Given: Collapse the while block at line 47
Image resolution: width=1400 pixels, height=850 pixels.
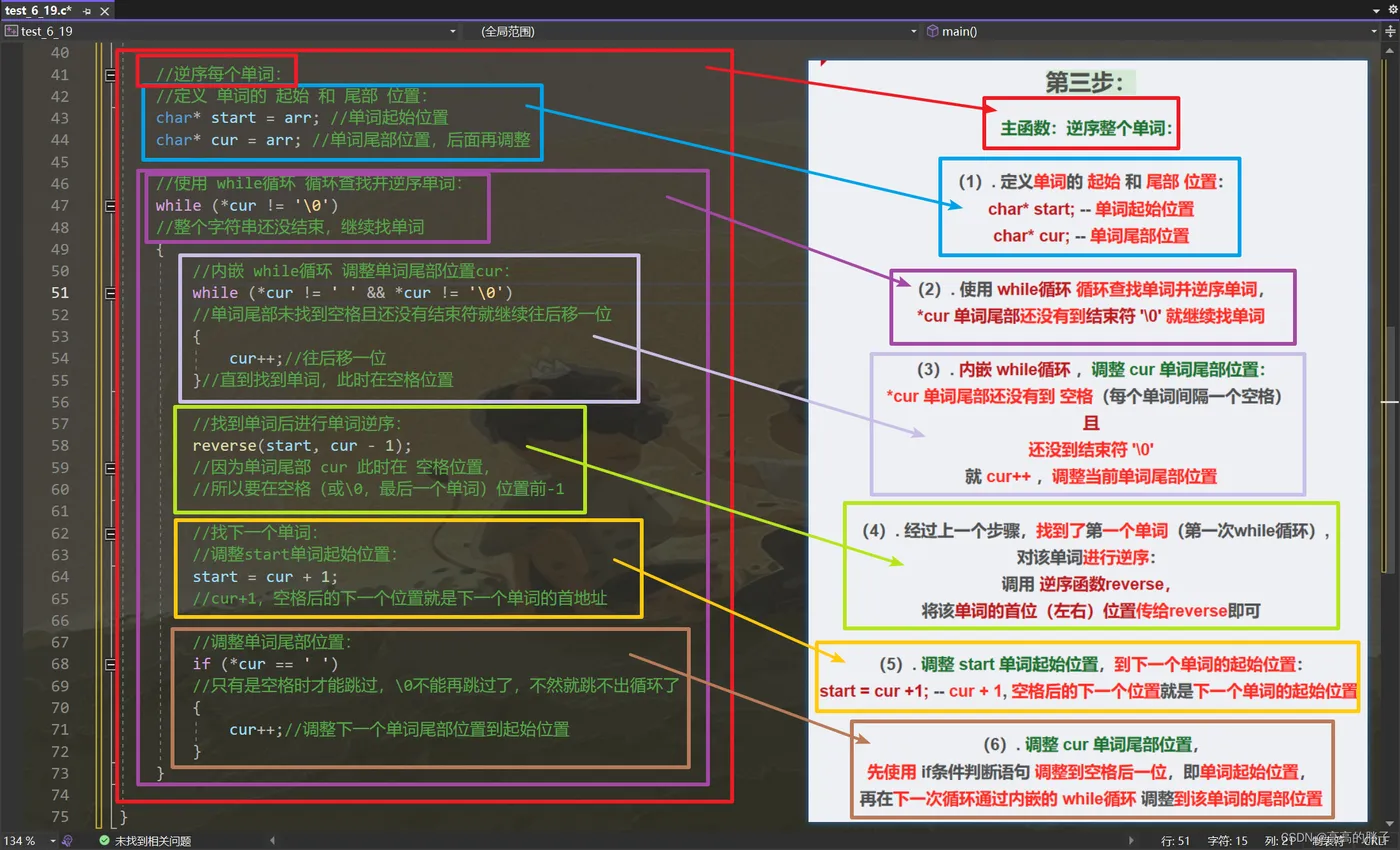Looking at the screenshot, I should pos(110,206).
